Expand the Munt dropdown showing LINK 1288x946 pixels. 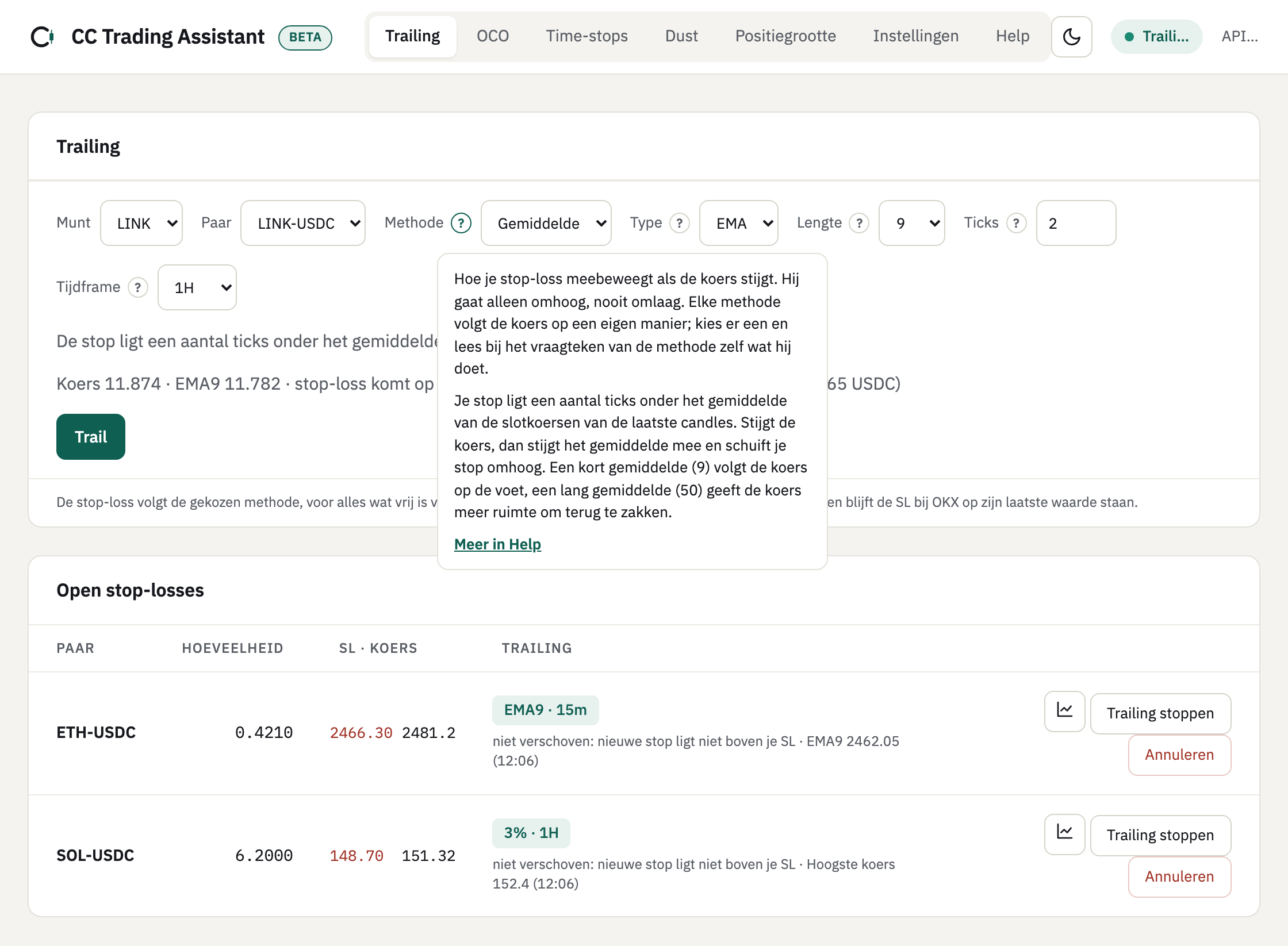pos(141,223)
